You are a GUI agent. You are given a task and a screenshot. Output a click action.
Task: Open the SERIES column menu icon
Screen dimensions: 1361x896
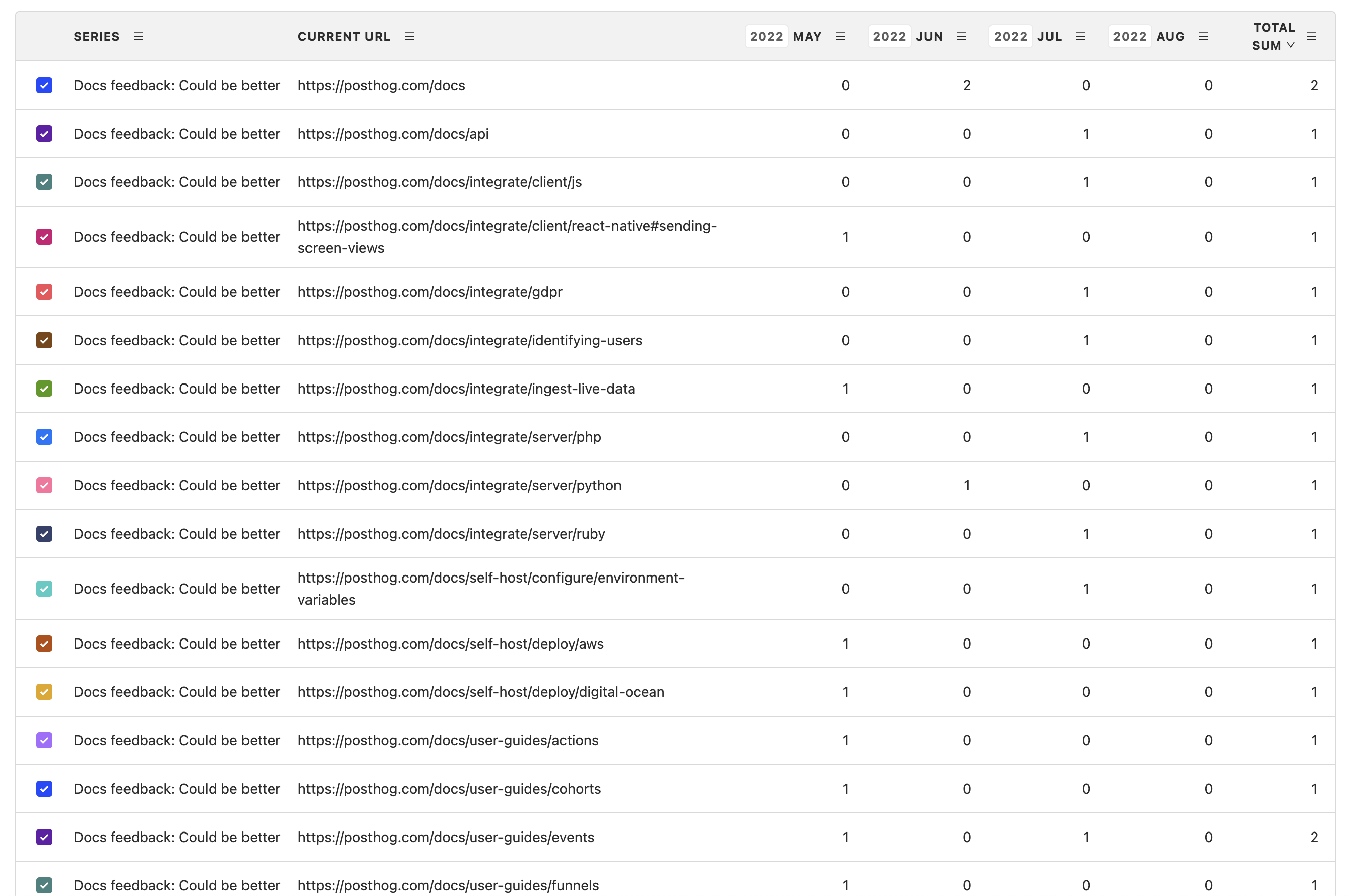[x=139, y=37]
